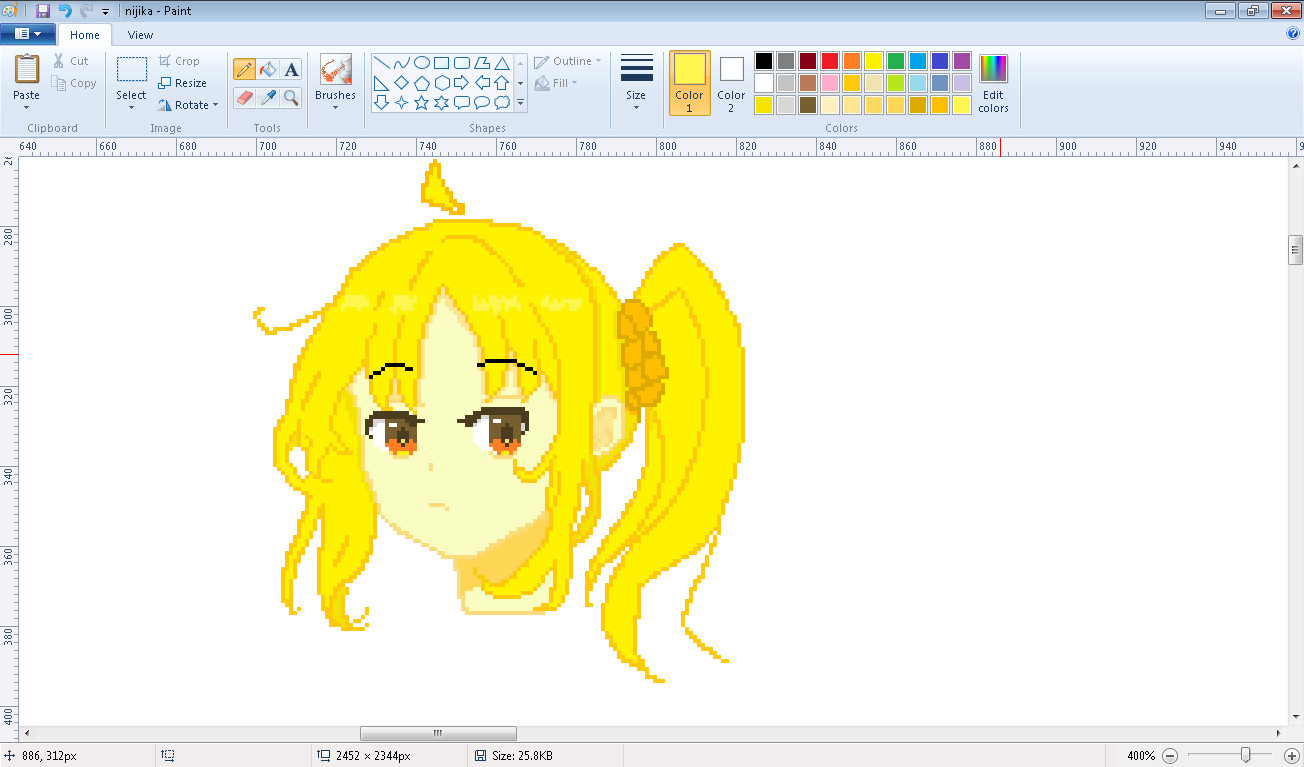1304x767 pixels.
Task: Choose the Cloud callout shape
Action: (x=501, y=102)
